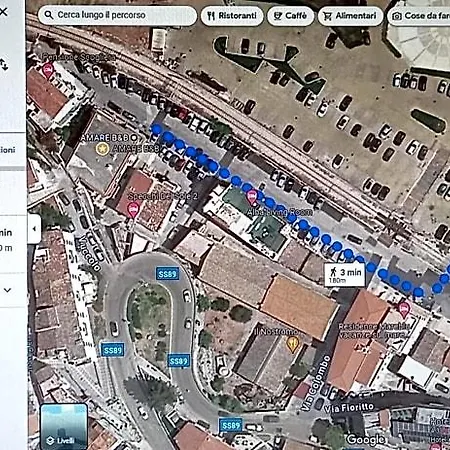Open the Pensione Scogliera hotel pin

point(48,71)
